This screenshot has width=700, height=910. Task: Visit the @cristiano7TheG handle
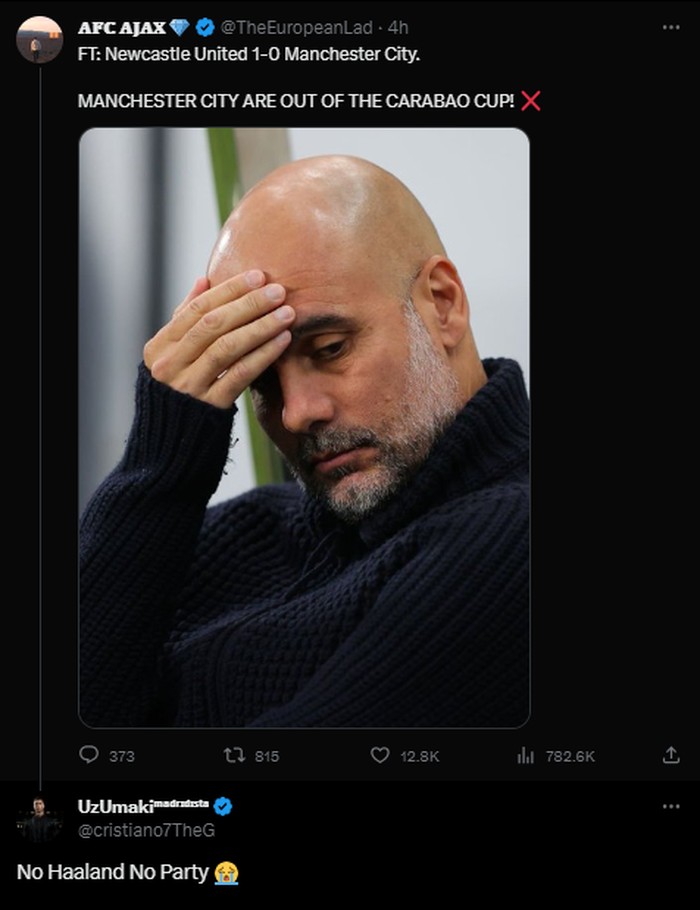[146, 830]
